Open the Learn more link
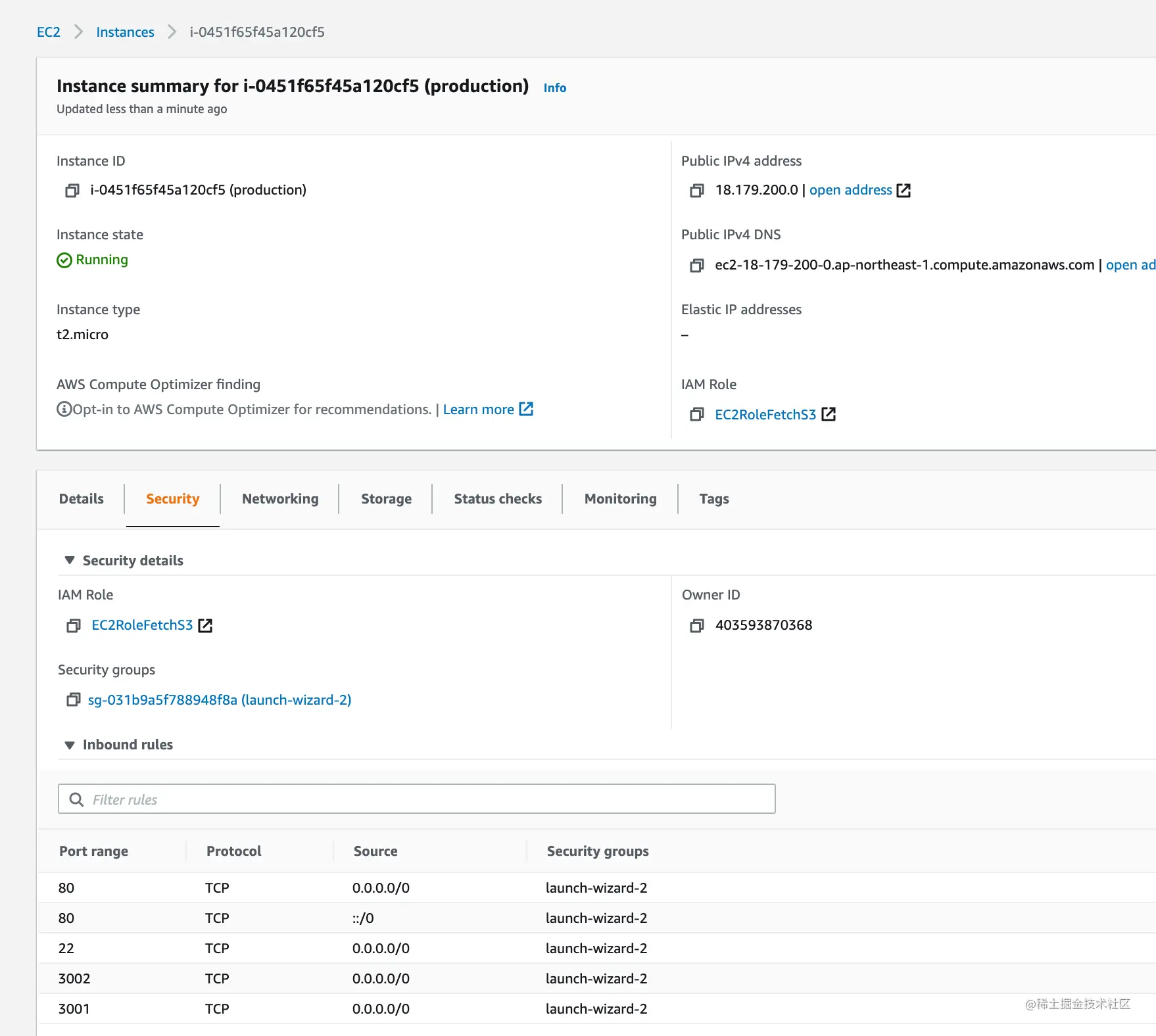The height and width of the screenshot is (1036, 1156). pyautogui.click(x=479, y=410)
